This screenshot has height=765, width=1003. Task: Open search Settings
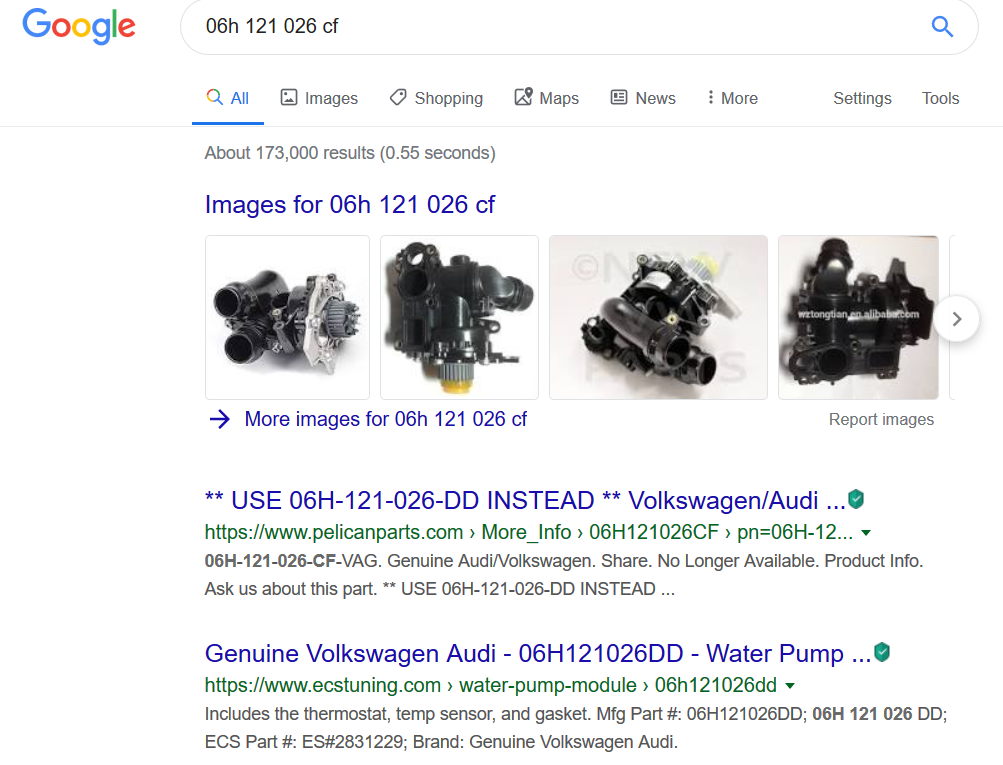tap(862, 98)
